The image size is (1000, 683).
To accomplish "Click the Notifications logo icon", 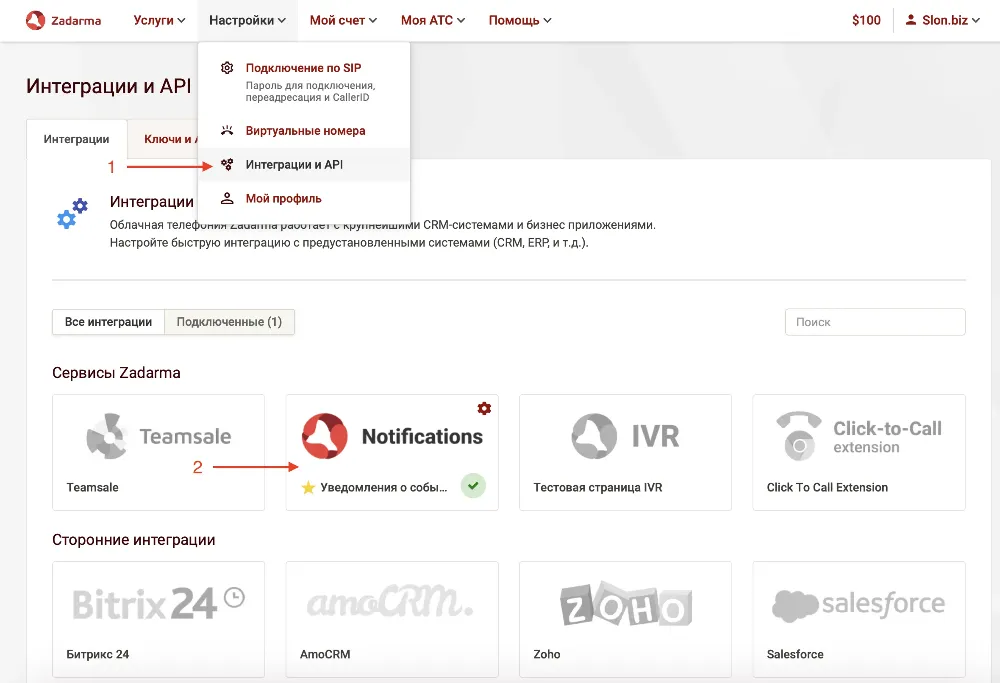I will 325,436.
